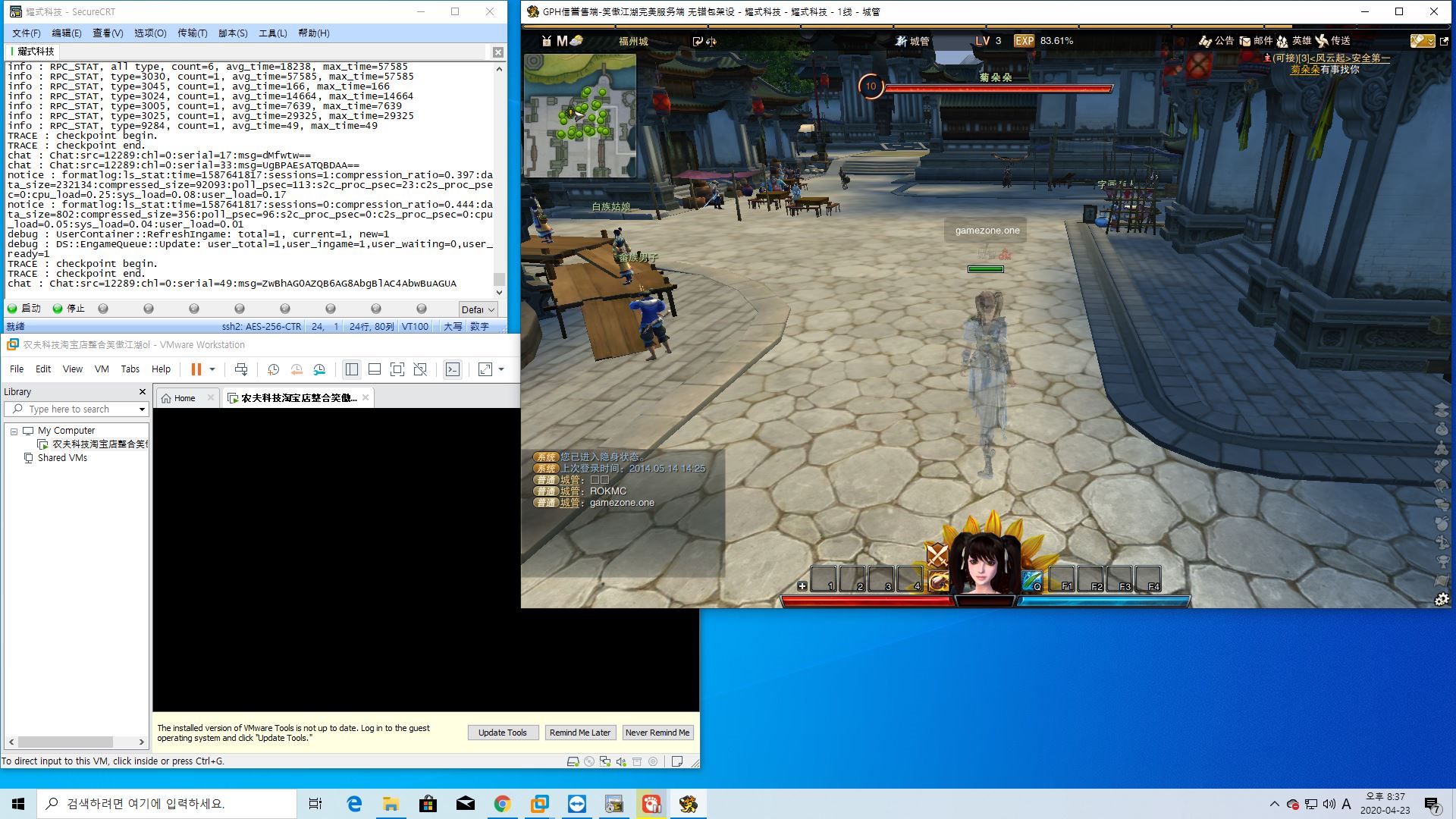Screen dimensions: 1456x819
Task: Toggle the VMware library sidebar view
Action: 351,369
